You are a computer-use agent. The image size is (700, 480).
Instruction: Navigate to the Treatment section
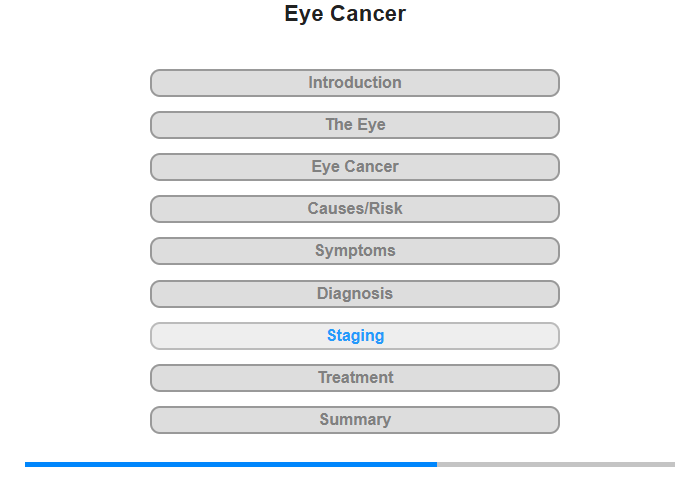coord(355,378)
